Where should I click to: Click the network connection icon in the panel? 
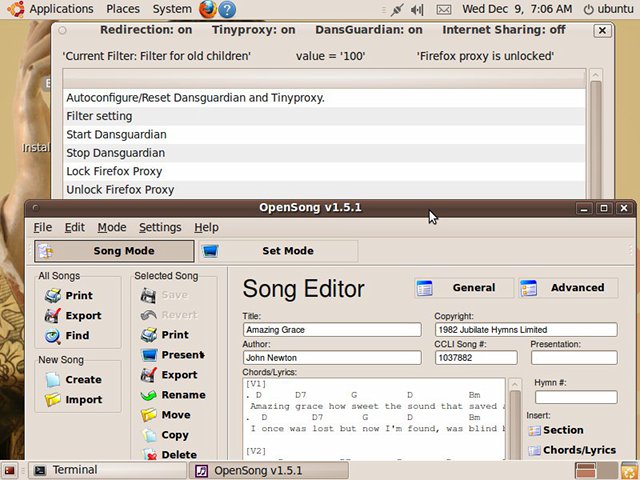[x=396, y=9]
